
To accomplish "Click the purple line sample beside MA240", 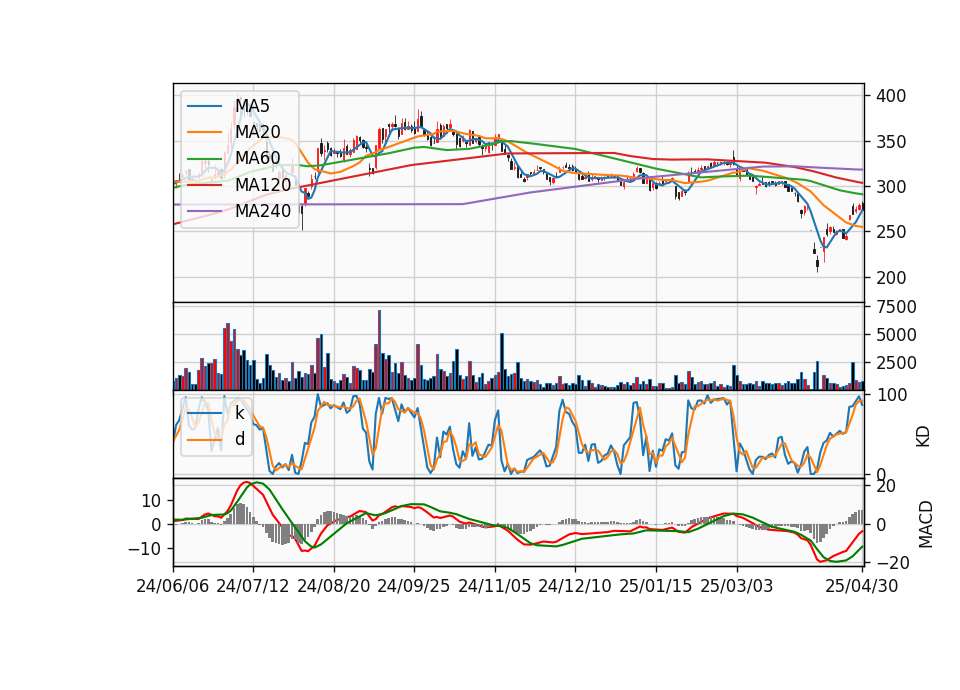I will tap(204, 211).
